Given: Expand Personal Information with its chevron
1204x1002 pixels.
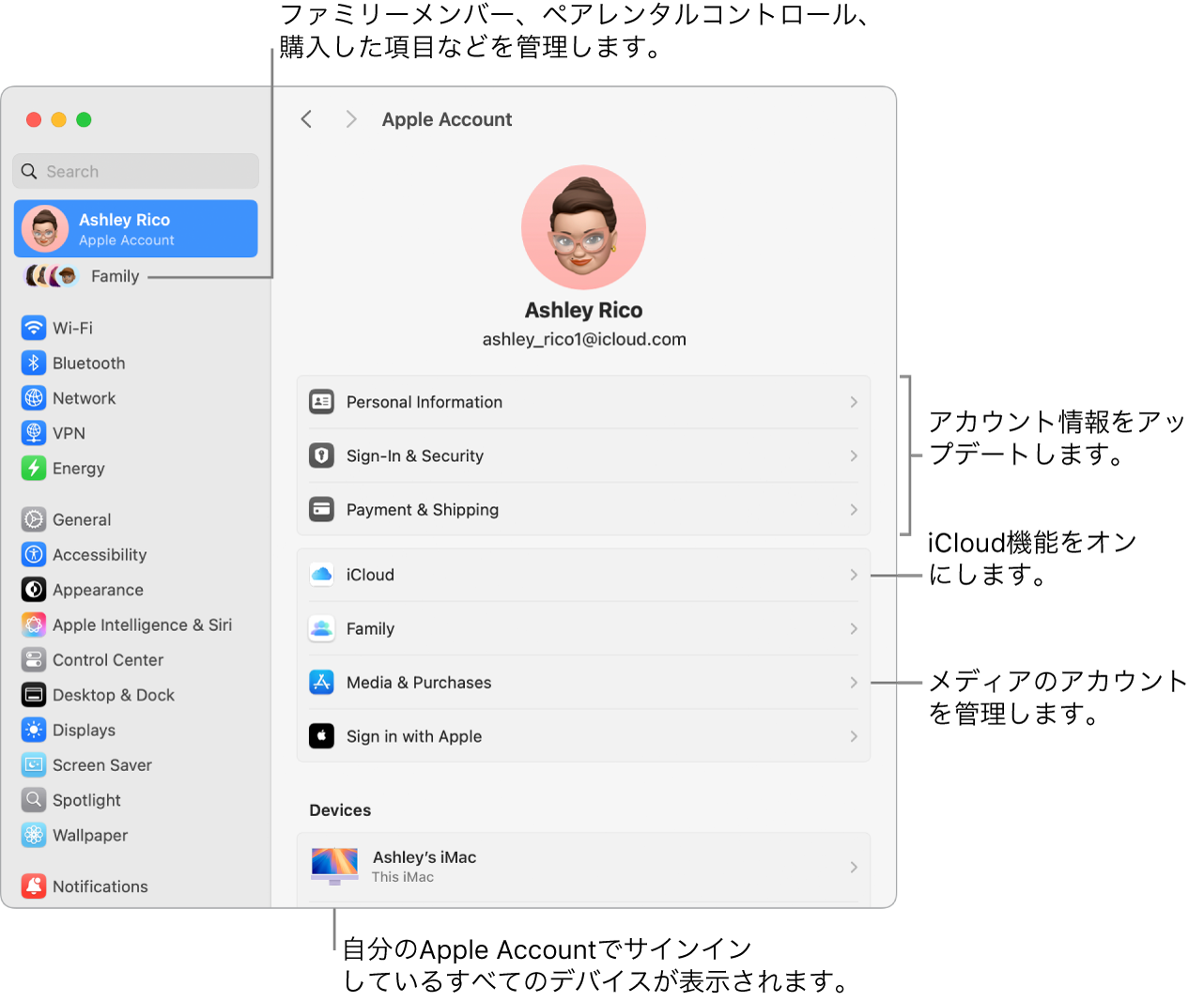Looking at the screenshot, I should pos(854,402).
